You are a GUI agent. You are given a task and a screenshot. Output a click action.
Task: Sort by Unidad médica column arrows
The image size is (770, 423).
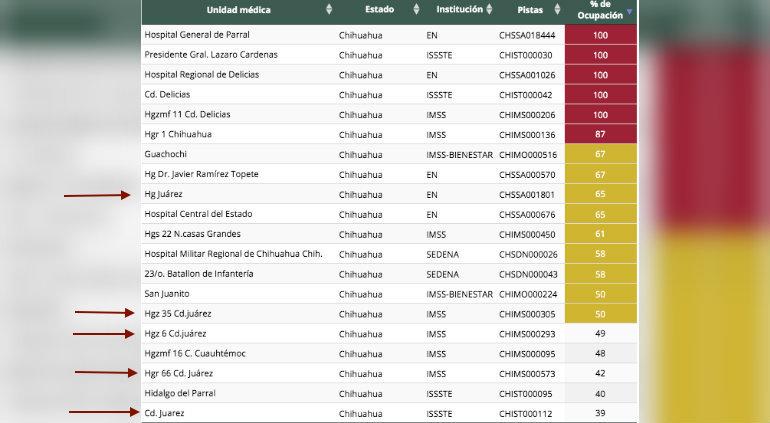329,9
